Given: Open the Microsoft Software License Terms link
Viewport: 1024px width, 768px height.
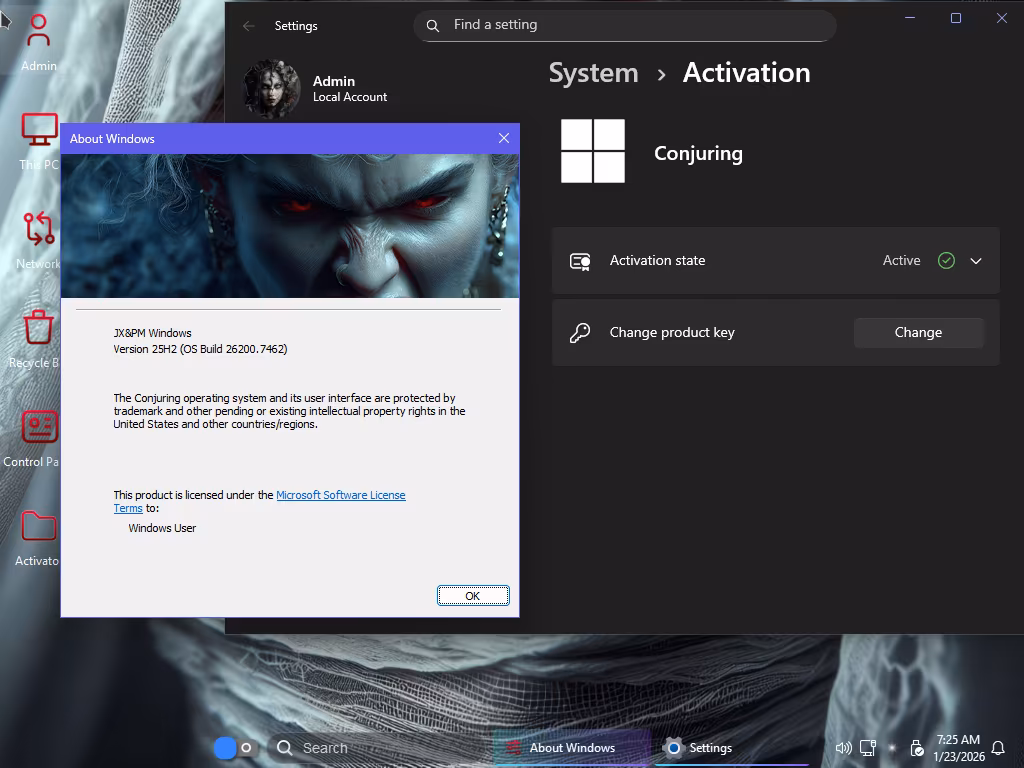Looking at the screenshot, I should click(x=340, y=495).
